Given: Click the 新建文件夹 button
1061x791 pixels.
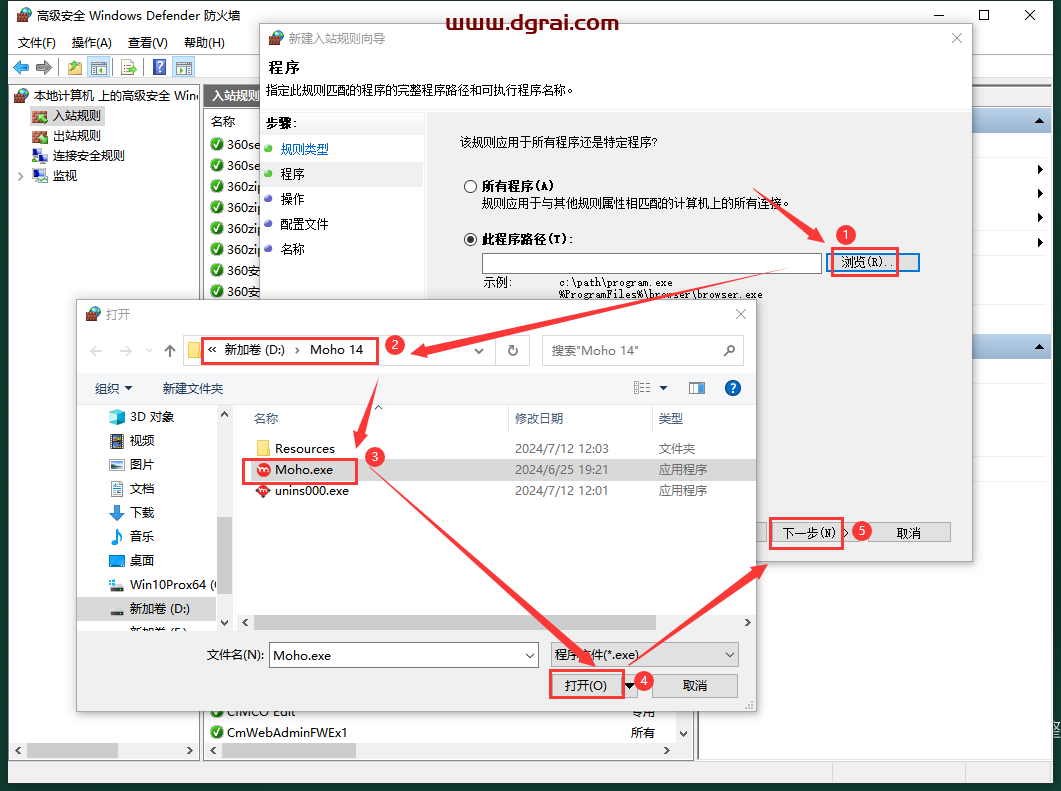Looking at the screenshot, I should click(x=193, y=388).
